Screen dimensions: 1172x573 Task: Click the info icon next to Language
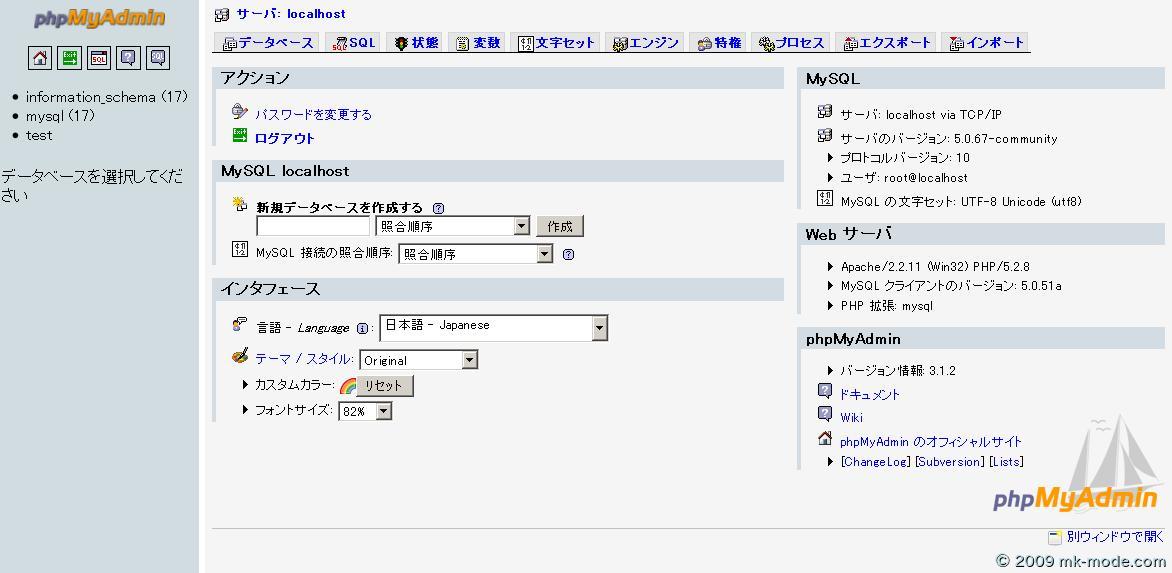362,328
